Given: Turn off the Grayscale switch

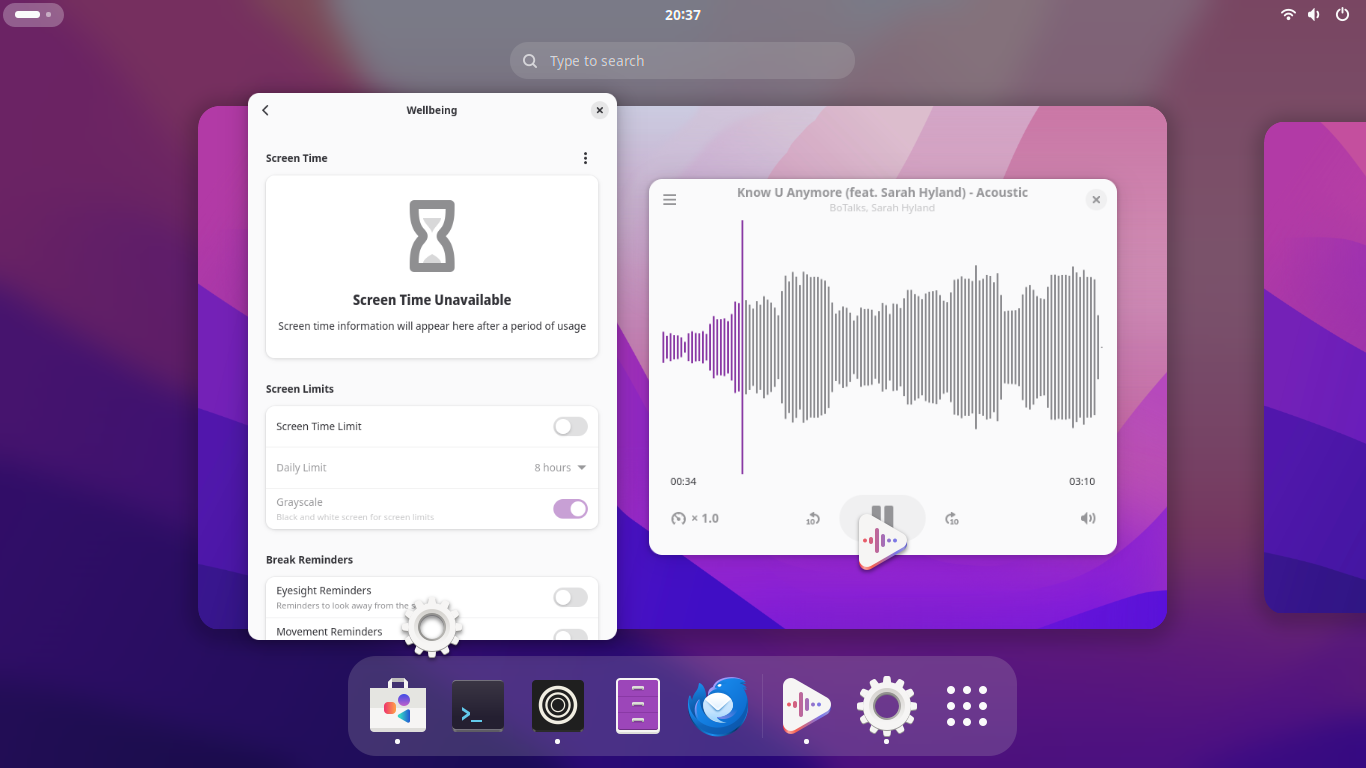Looking at the screenshot, I should (571, 508).
